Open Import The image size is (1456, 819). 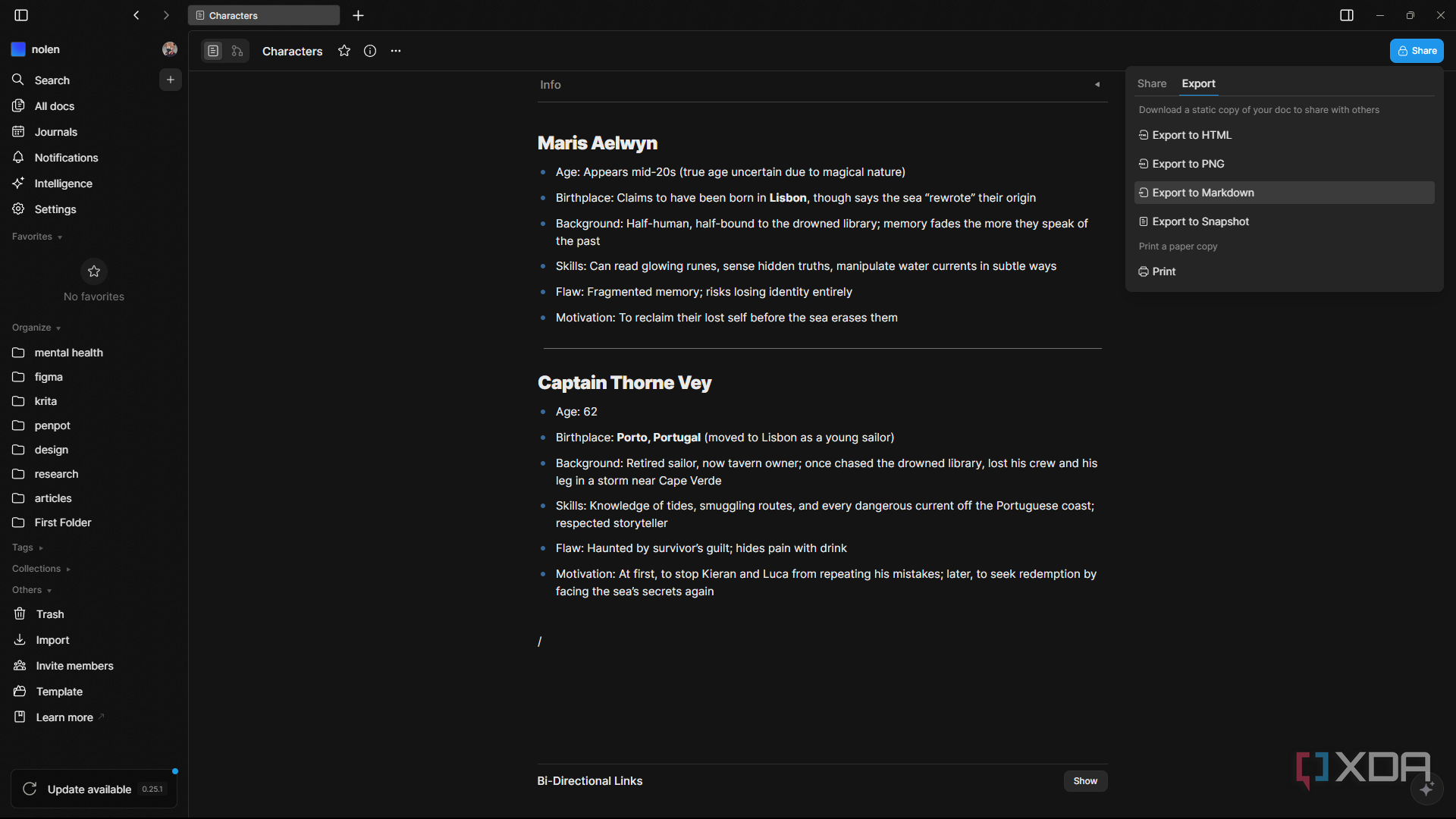pos(94,640)
